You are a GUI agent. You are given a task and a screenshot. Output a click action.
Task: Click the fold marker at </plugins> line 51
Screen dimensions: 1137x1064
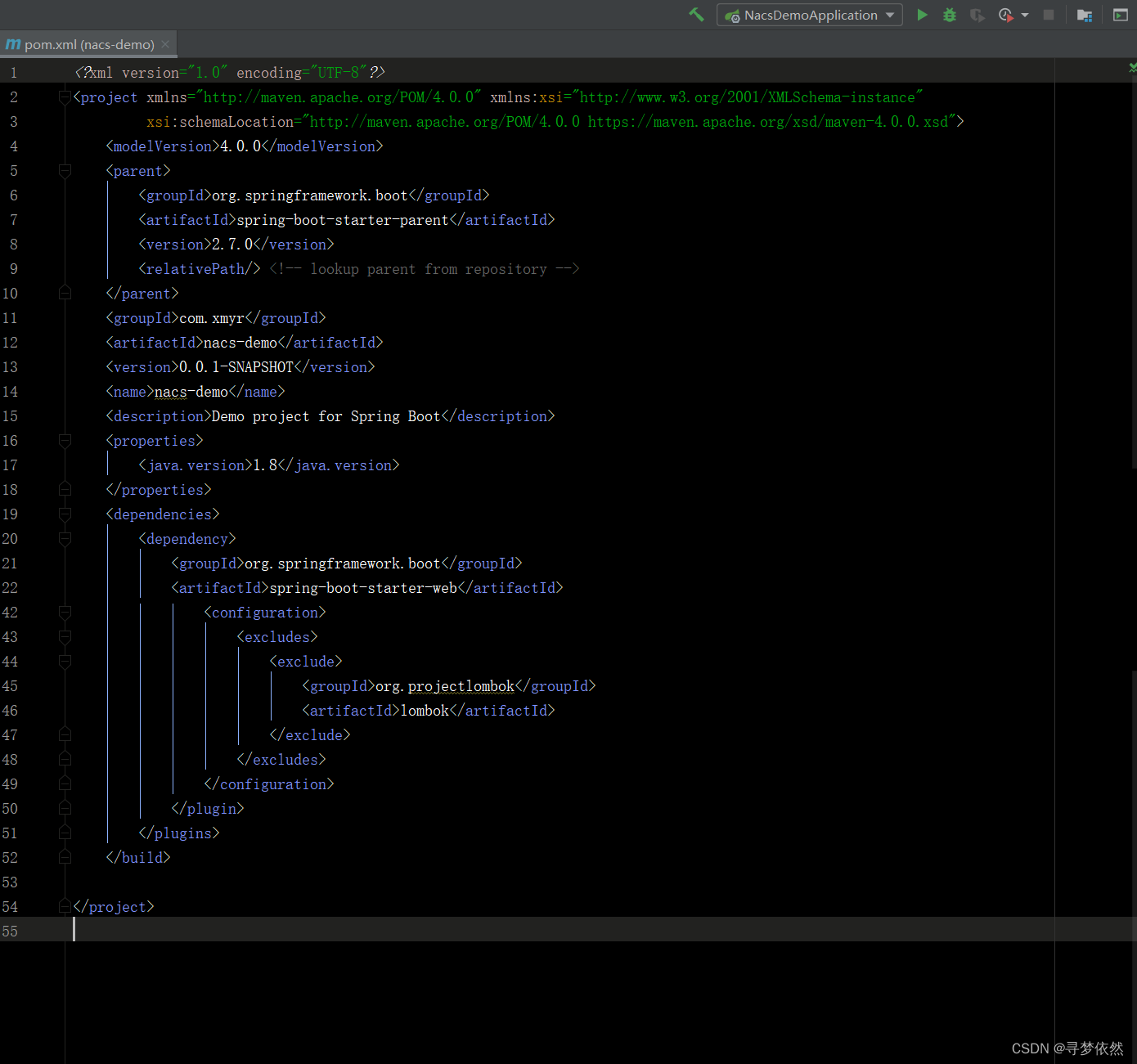pos(65,833)
